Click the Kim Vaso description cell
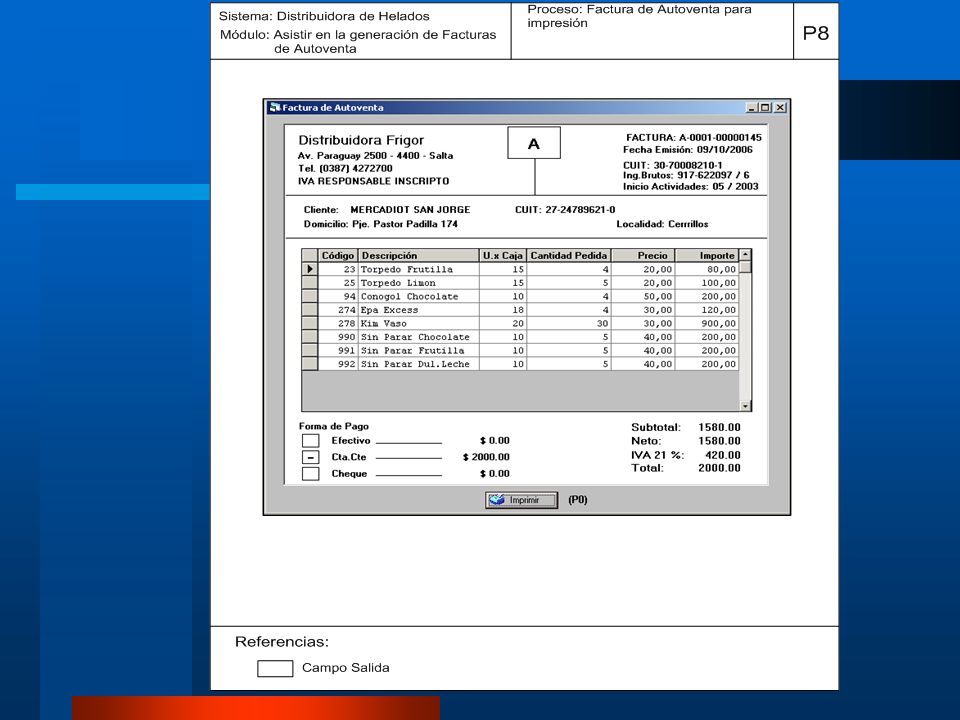 click(x=418, y=323)
